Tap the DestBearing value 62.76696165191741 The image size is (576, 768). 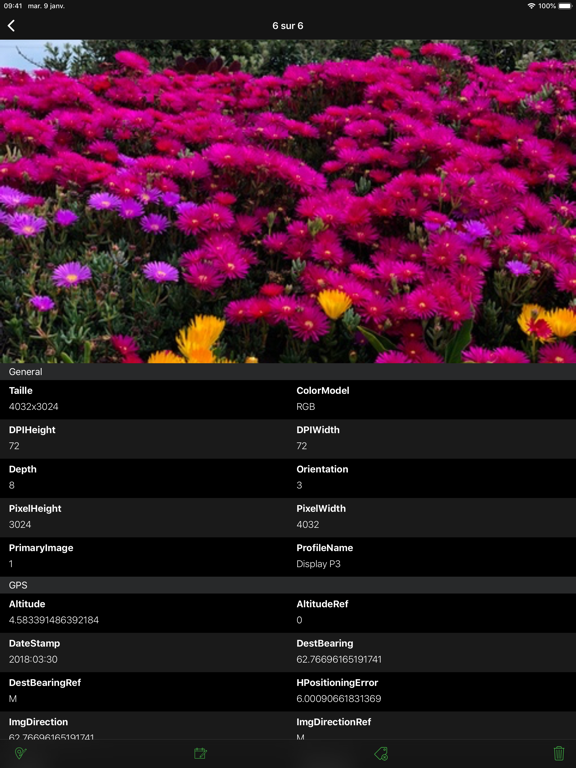339,659
